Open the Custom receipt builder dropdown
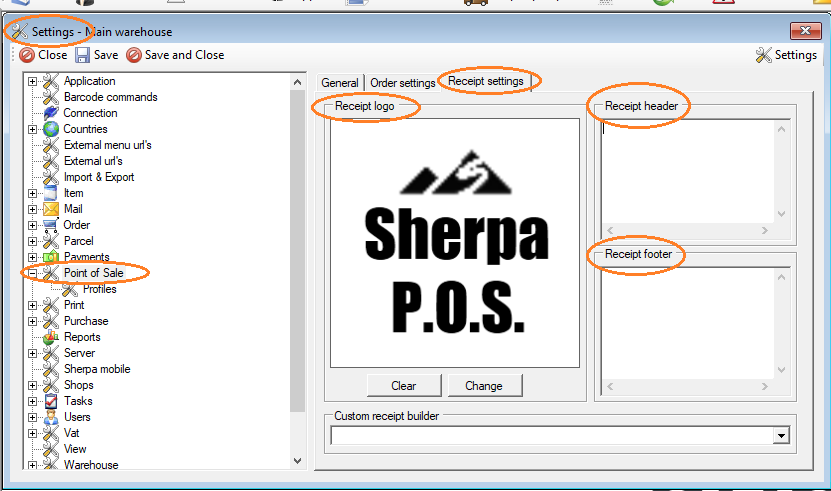The height and width of the screenshot is (491, 831). pyautogui.click(x=781, y=436)
